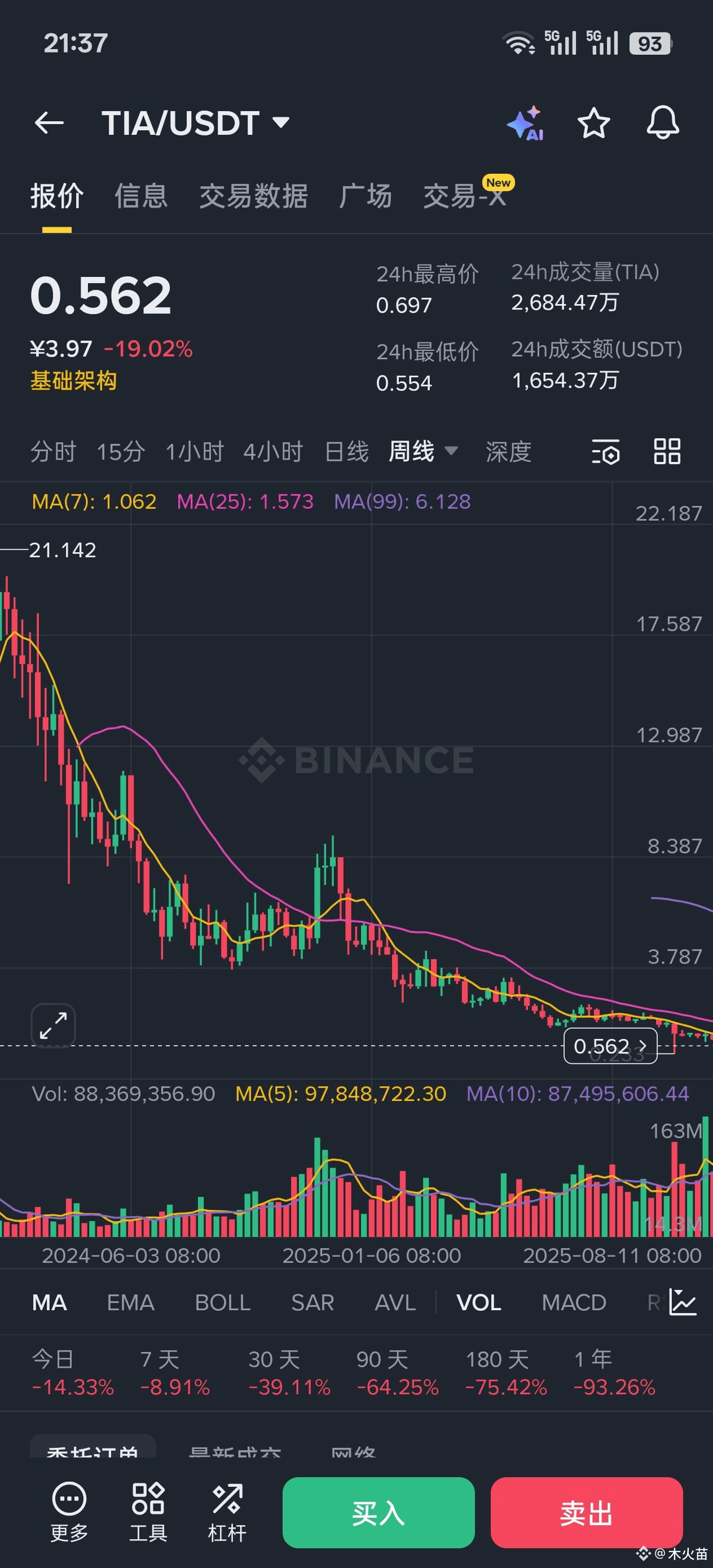Toggle the AVL indicator
This screenshot has height=1568, width=713.
[x=395, y=1302]
